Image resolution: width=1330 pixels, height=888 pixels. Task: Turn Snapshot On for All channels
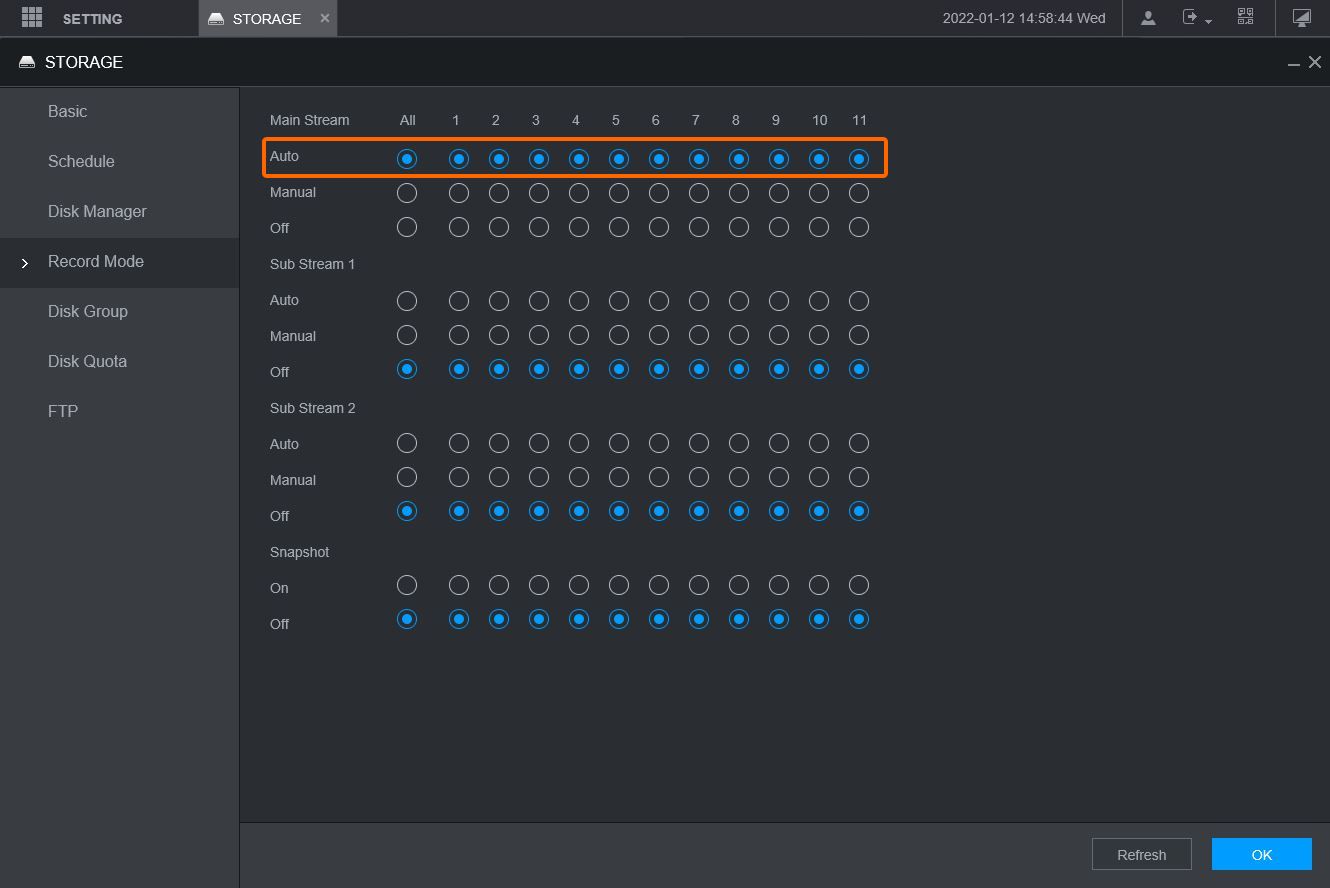click(407, 585)
